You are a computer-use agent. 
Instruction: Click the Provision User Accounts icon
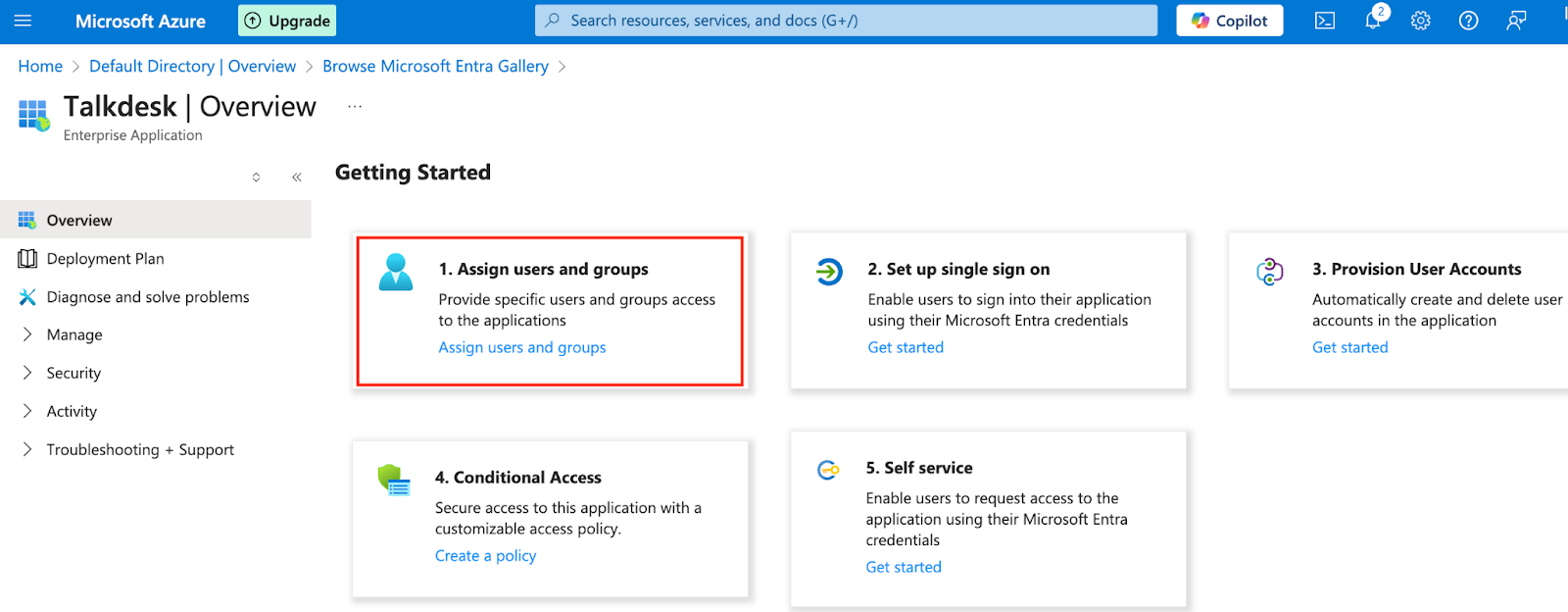[1270, 272]
